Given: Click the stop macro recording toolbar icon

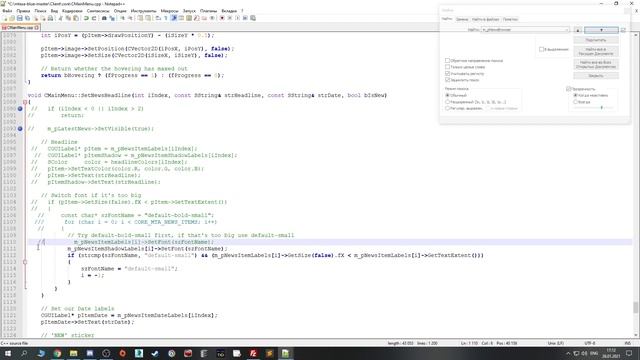Looking at the screenshot, I should 229,18.
